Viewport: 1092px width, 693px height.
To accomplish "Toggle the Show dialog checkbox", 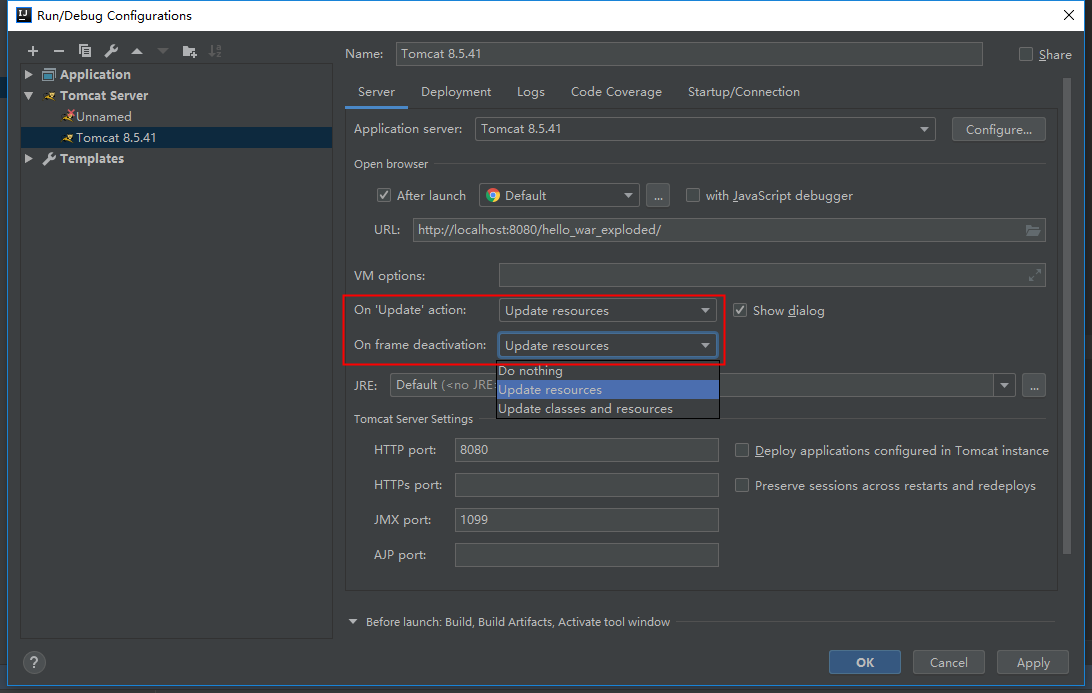I will coord(740,310).
